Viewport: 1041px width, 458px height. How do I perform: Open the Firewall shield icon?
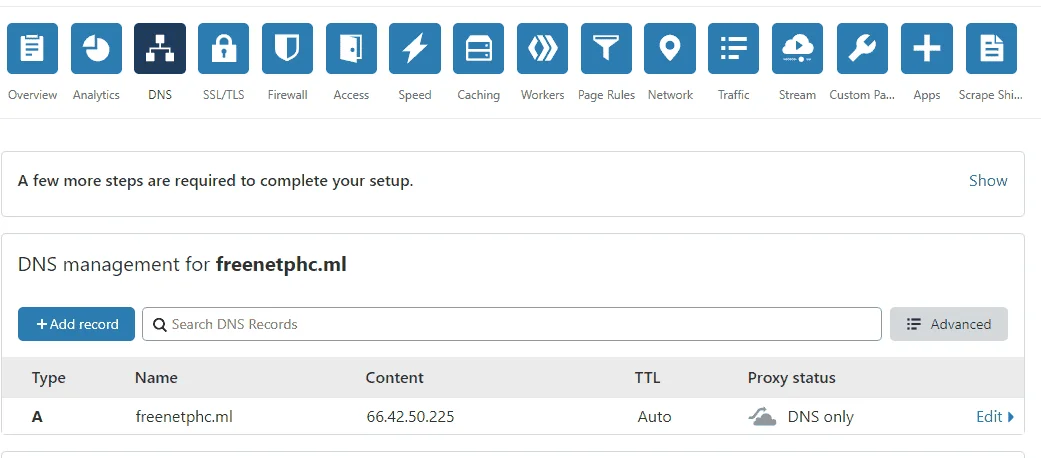tap(287, 48)
